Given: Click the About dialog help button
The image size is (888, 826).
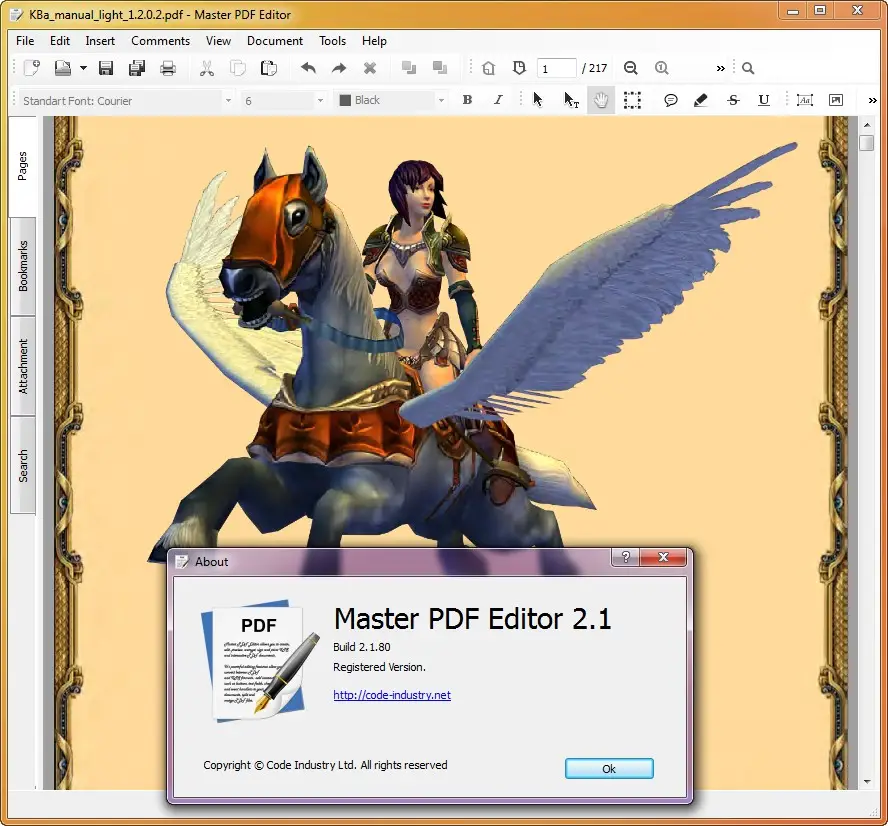Looking at the screenshot, I should 625,557.
